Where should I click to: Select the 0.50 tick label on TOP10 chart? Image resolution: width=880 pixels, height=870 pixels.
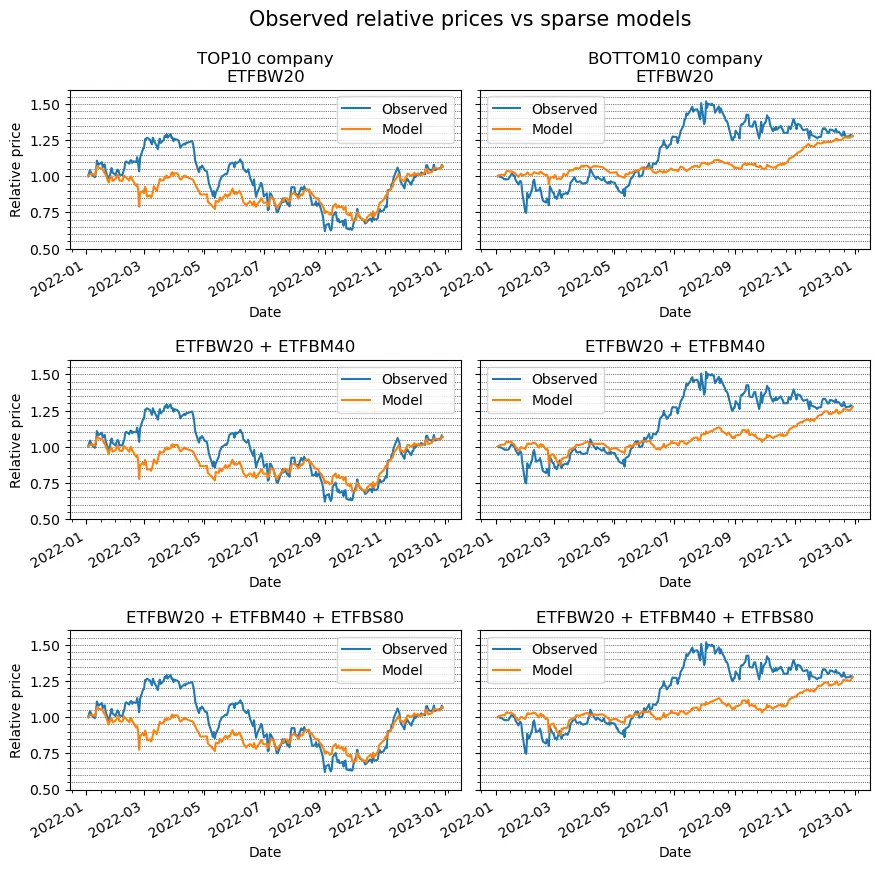coord(46,249)
